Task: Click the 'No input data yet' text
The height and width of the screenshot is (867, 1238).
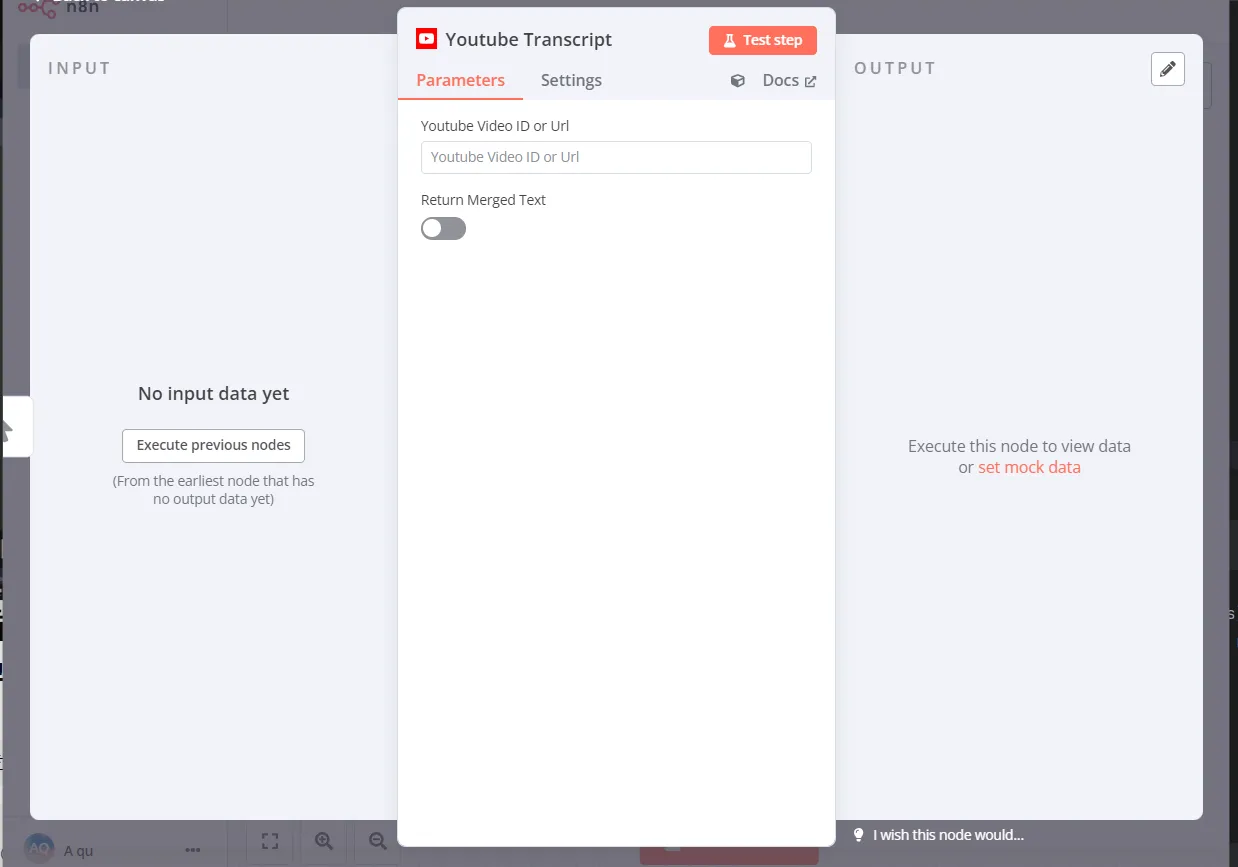Action: [x=213, y=394]
